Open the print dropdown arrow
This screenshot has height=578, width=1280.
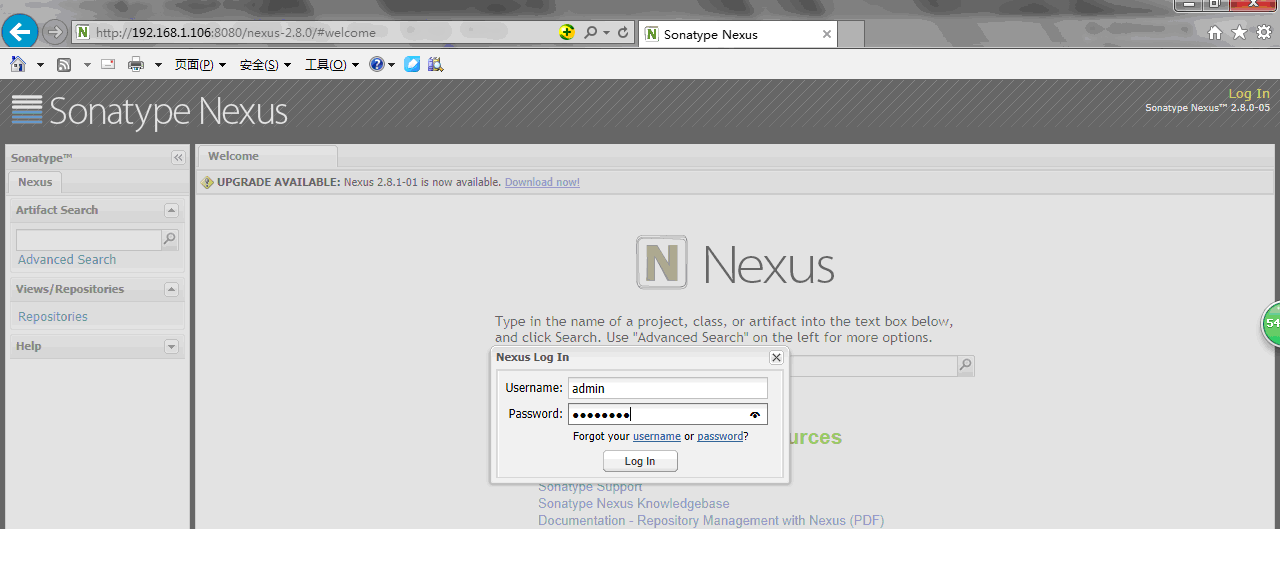click(x=158, y=65)
